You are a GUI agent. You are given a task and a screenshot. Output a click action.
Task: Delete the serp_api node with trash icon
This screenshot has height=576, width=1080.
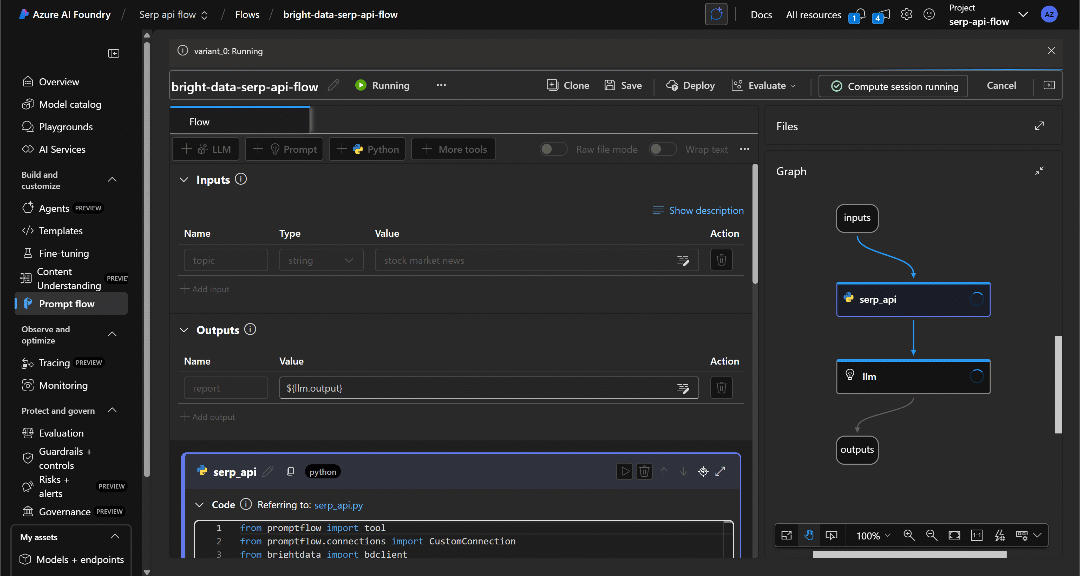point(645,471)
